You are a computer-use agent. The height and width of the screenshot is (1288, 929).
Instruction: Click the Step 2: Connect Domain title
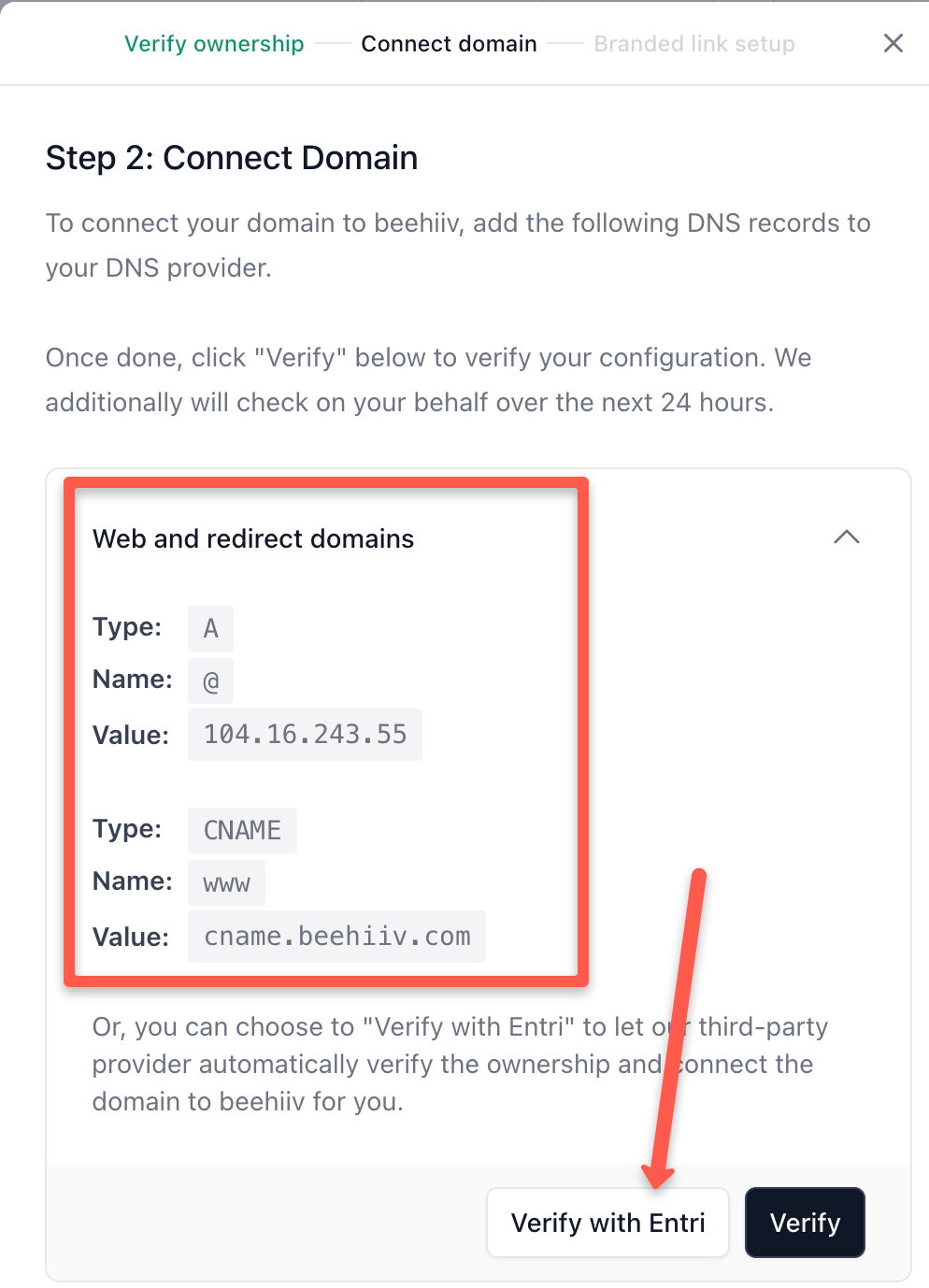(x=231, y=157)
